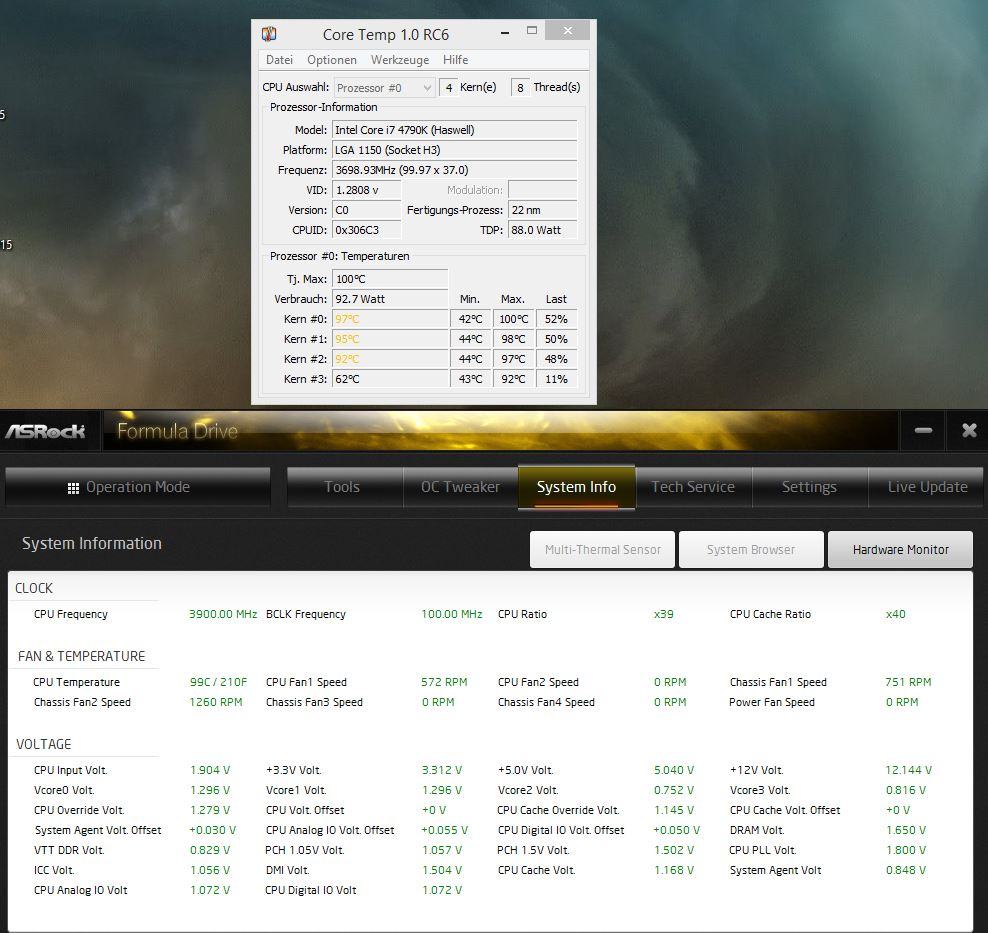Switch to the OC Tweaker tab
The width and height of the screenshot is (988, 933).
point(461,487)
